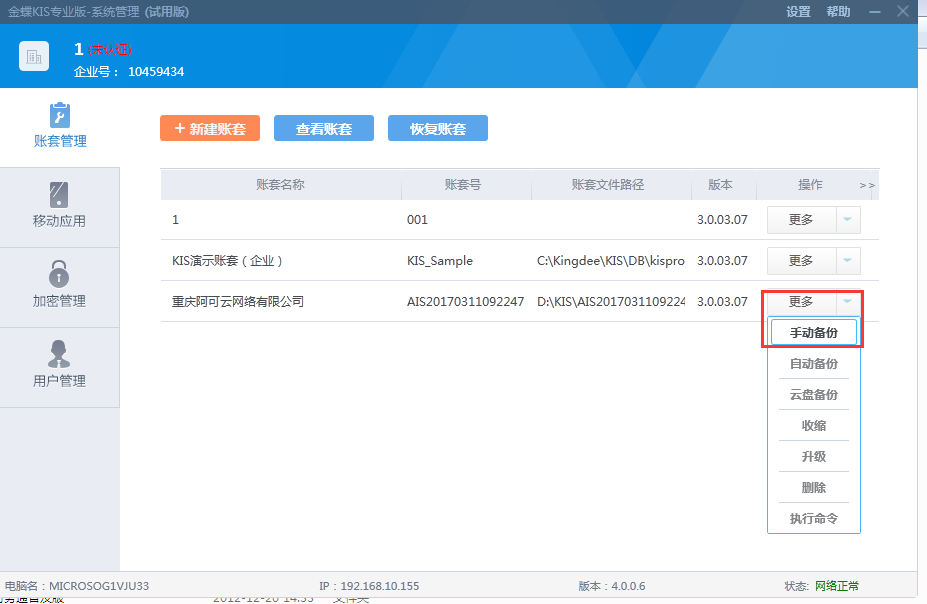Select 自动备份 menu entry
Screen dimensions: 927x604
[x=813, y=364]
